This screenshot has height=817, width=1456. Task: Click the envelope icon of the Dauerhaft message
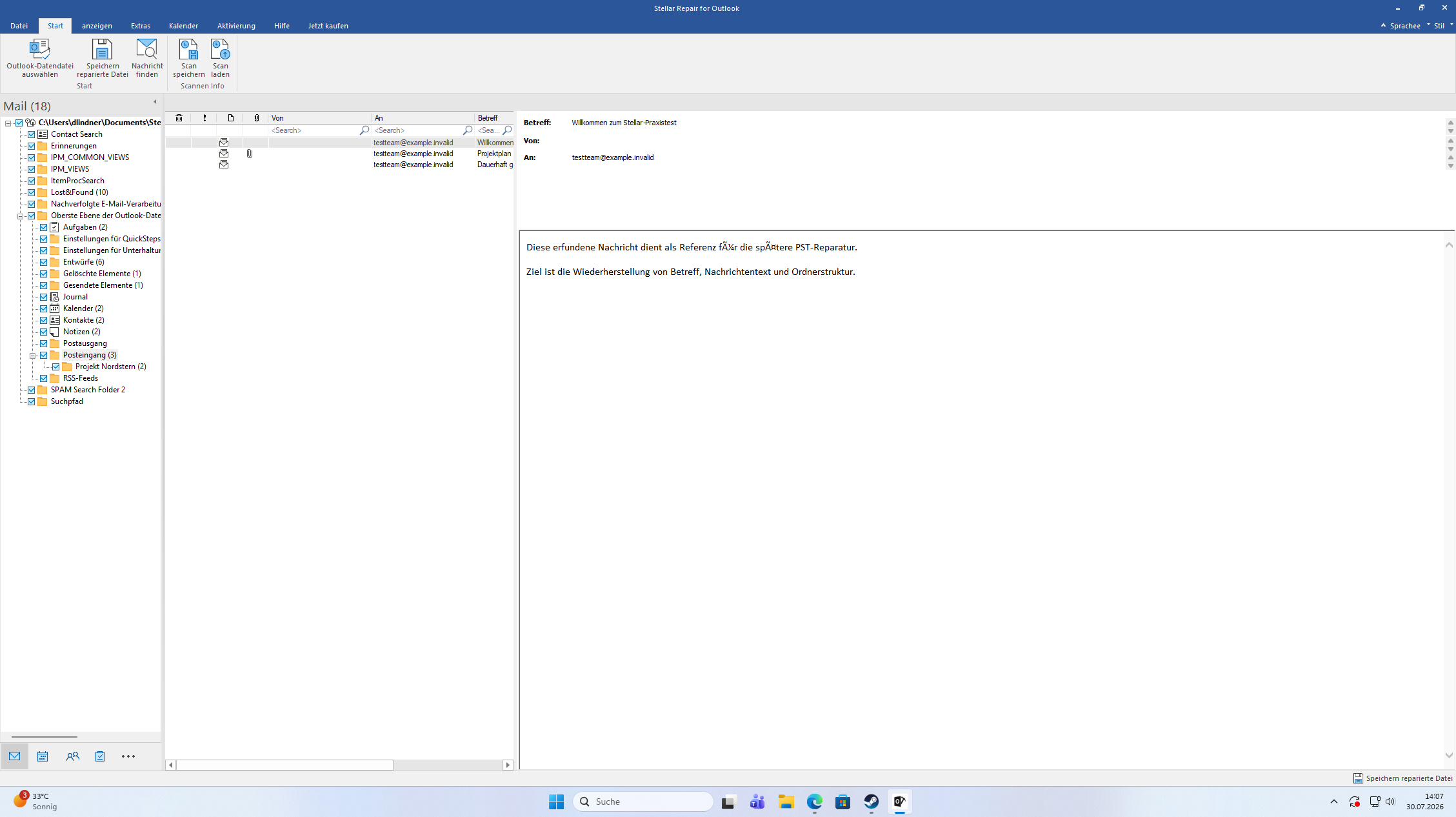click(224, 165)
